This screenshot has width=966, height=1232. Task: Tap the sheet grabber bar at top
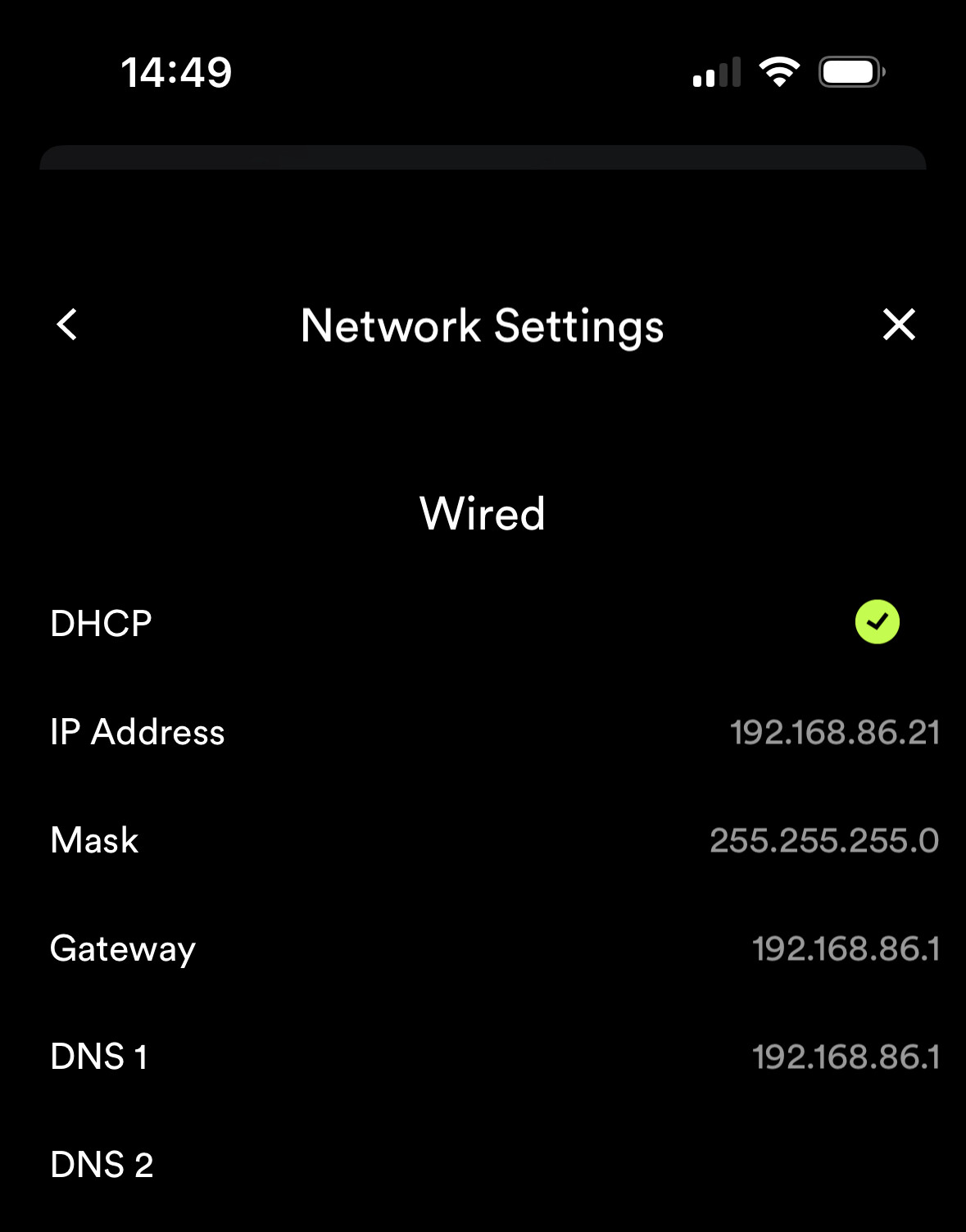tap(483, 157)
